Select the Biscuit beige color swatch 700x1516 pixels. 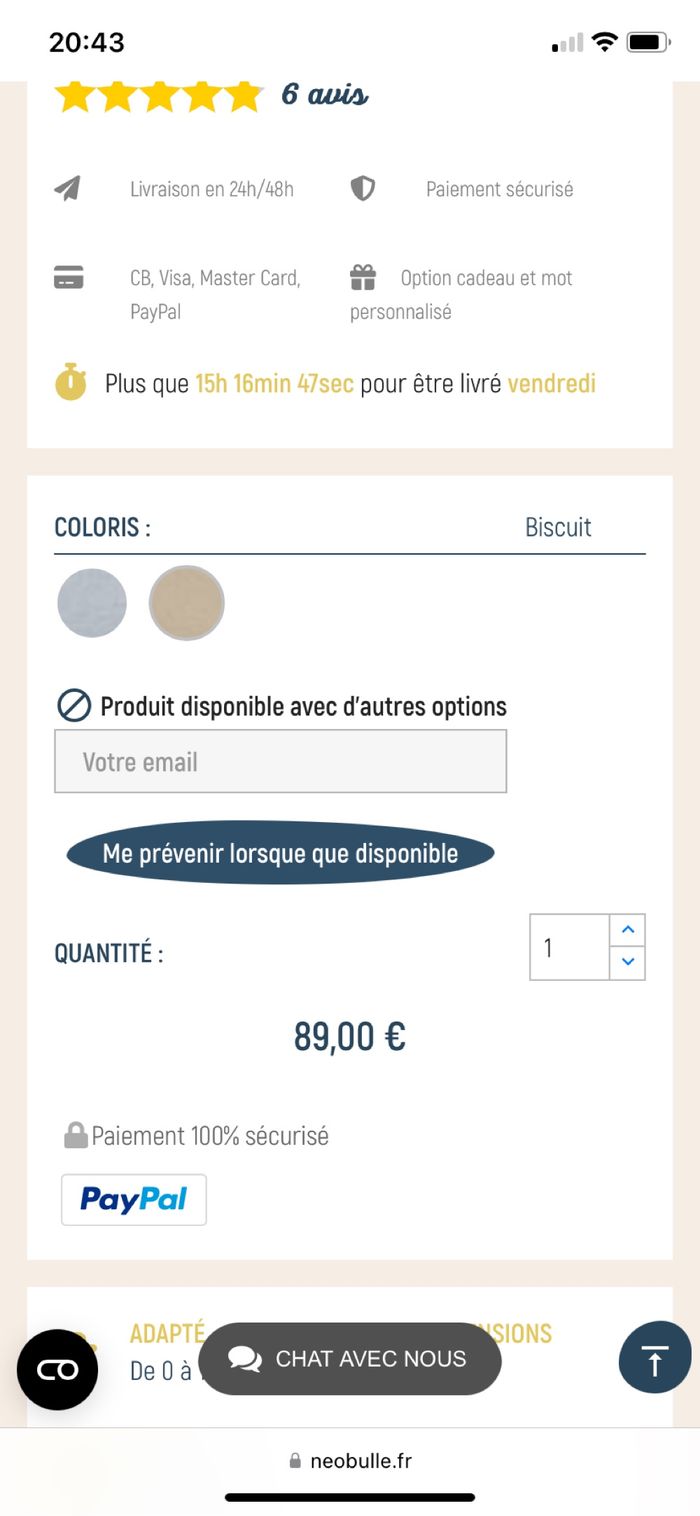pos(186,603)
